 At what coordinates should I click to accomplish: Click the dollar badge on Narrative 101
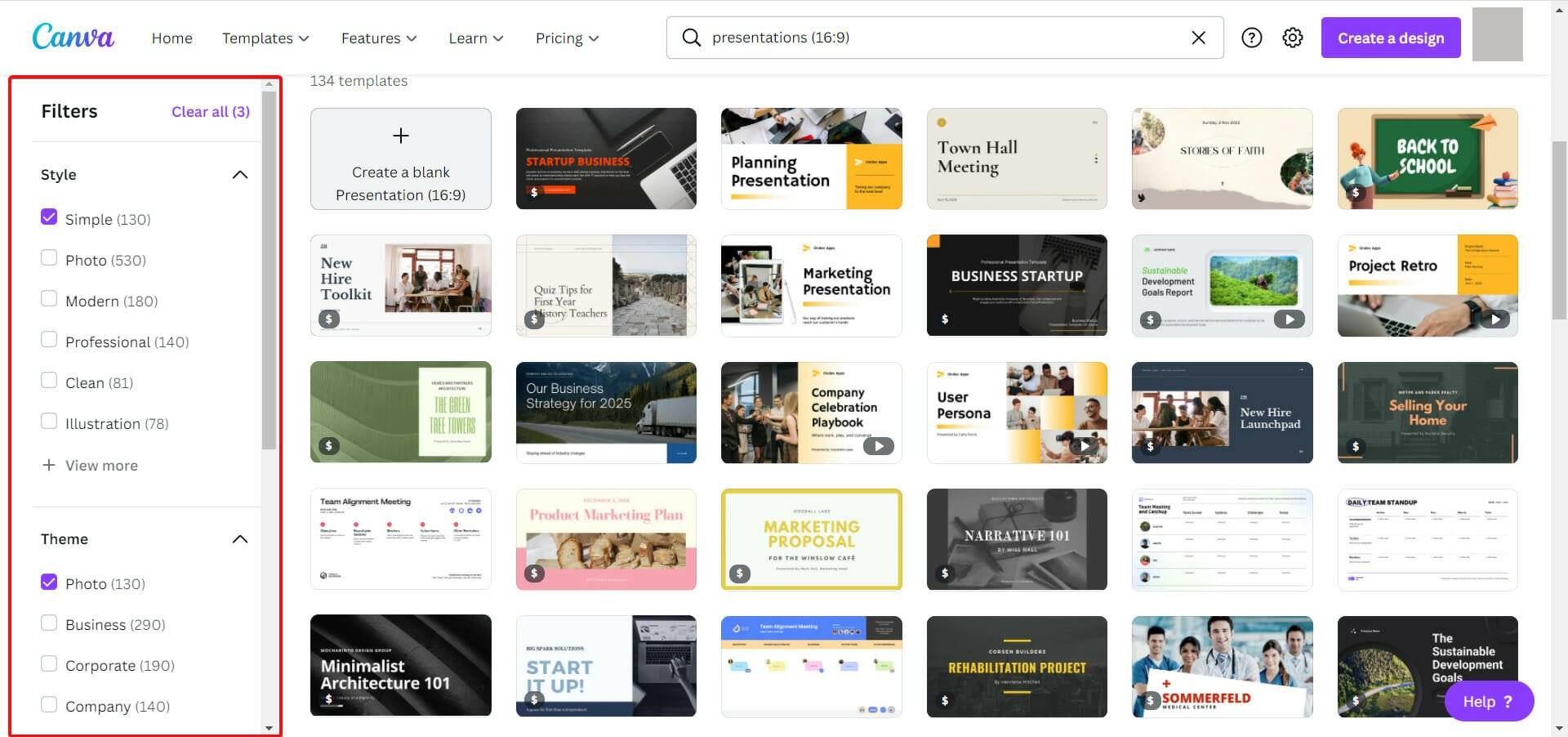(x=945, y=574)
